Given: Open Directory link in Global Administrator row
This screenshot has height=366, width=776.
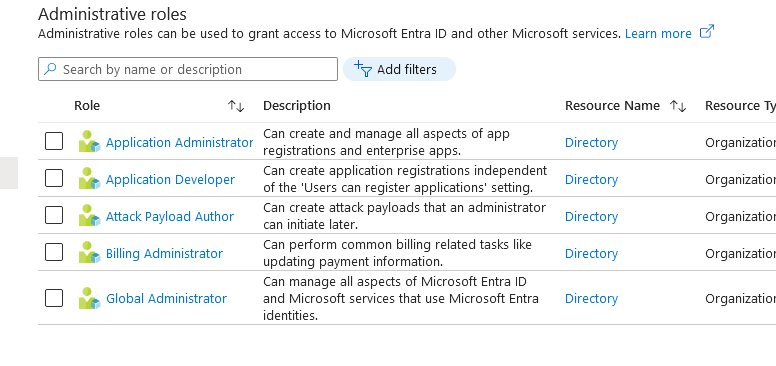Looking at the screenshot, I should pos(591,299).
